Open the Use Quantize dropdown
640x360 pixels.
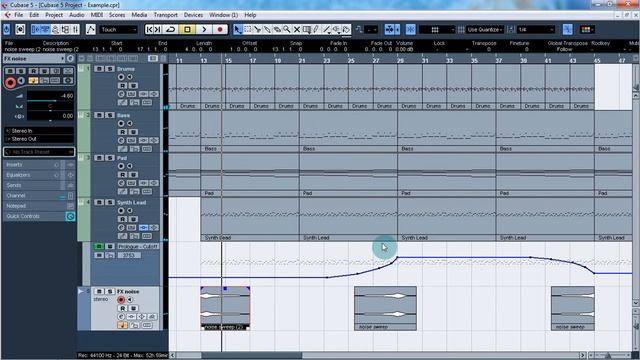pyautogui.click(x=484, y=29)
